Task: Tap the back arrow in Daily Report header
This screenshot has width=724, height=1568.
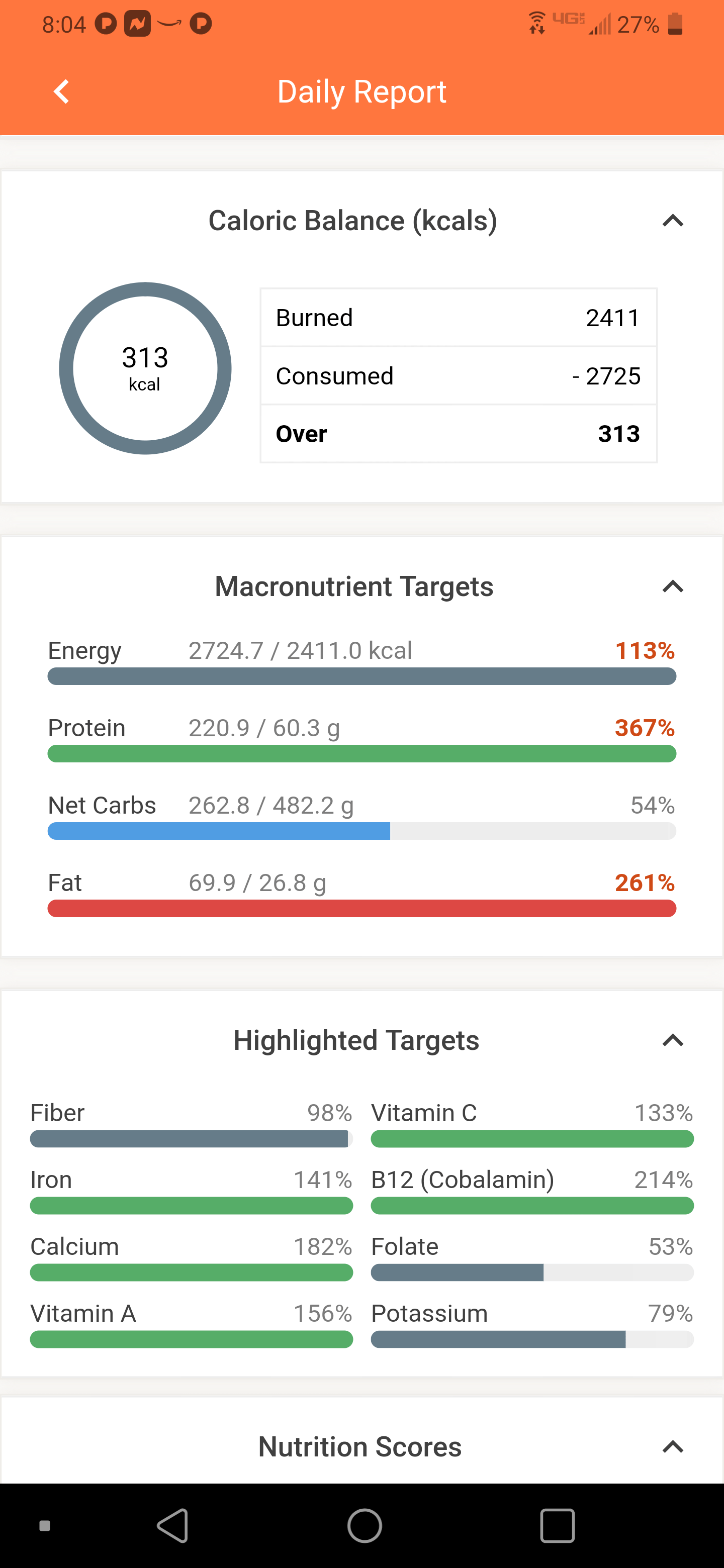Action: pos(61,92)
